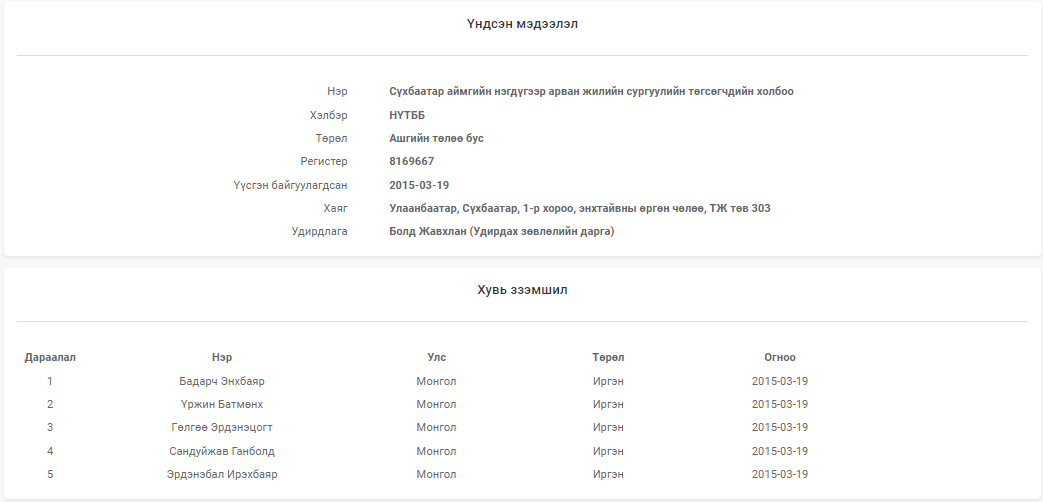Click the Хувь эзэмшил section heading
1043x502 pixels.
coord(521,290)
